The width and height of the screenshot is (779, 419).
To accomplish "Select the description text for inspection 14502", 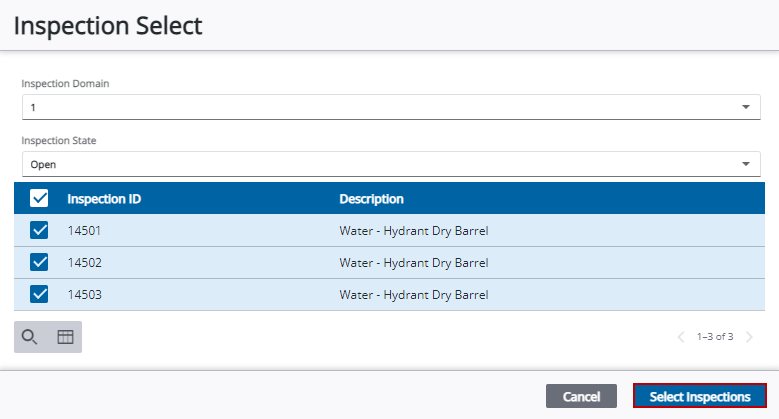I will click(413, 263).
